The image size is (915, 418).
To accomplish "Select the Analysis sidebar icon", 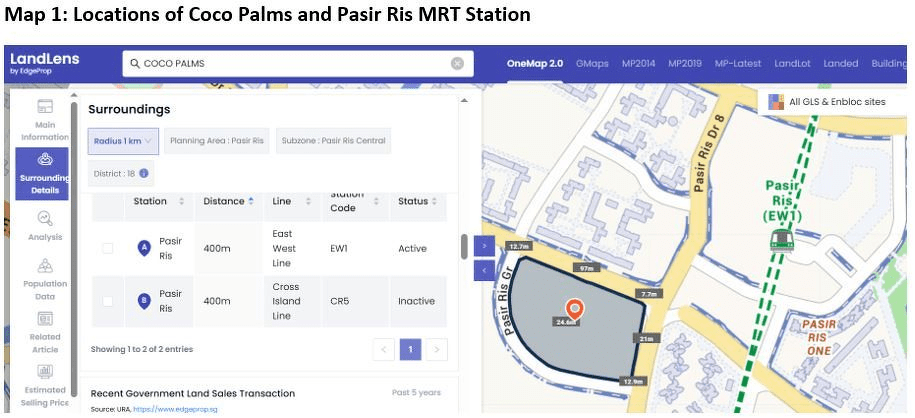I will click(45, 218).
